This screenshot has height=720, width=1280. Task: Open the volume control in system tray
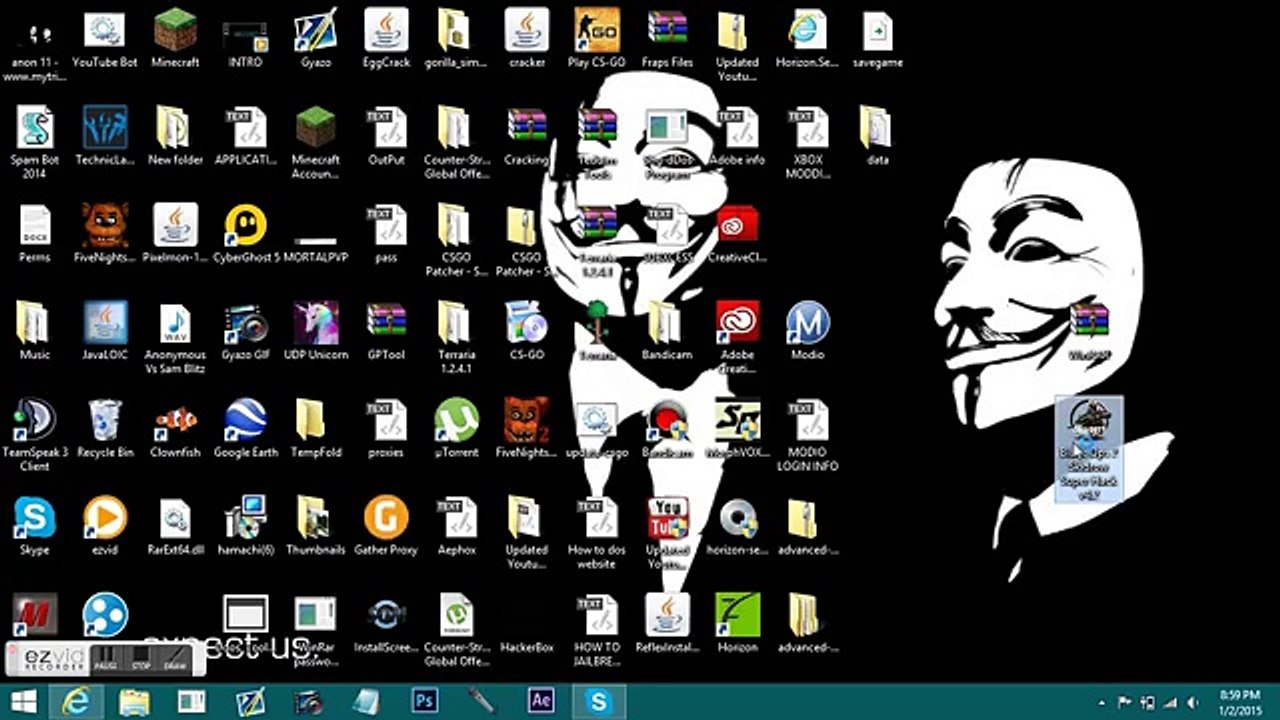(1192, 702)
